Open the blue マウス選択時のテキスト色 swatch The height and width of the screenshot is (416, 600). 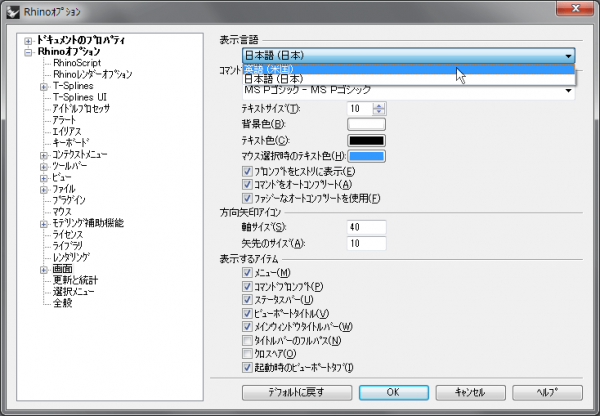pos(366,156)
